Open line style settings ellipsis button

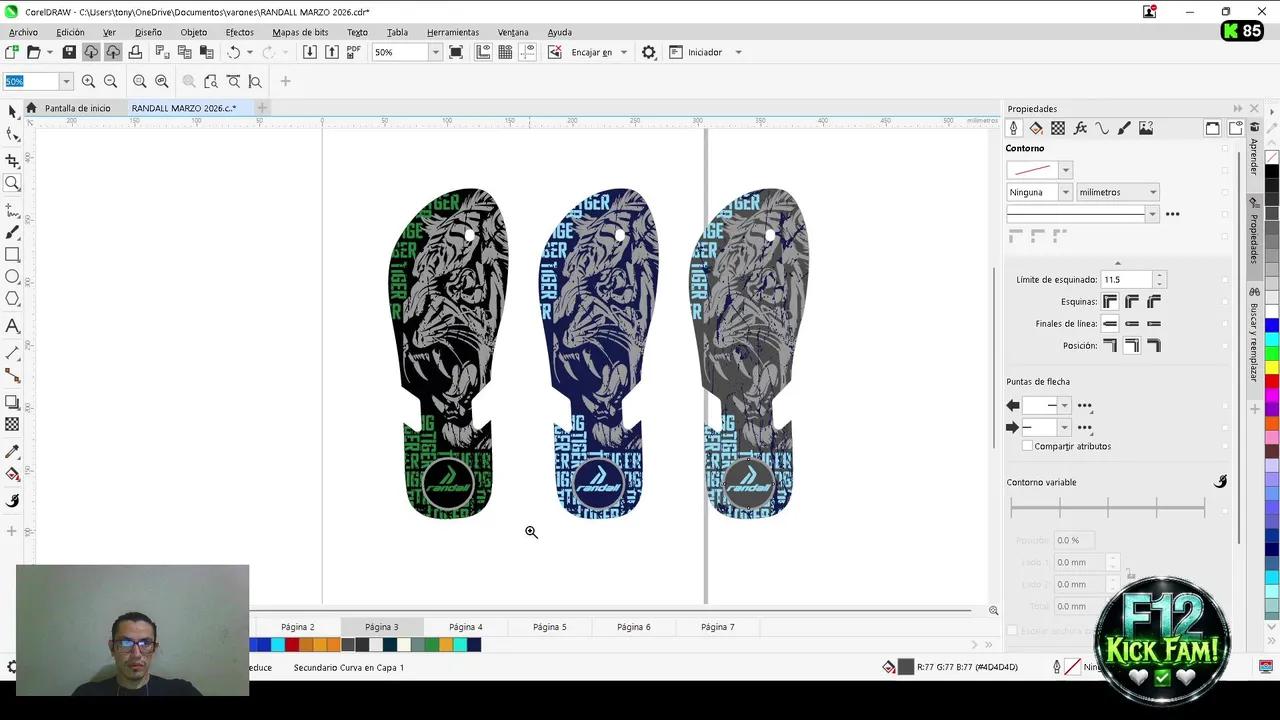1173,214
